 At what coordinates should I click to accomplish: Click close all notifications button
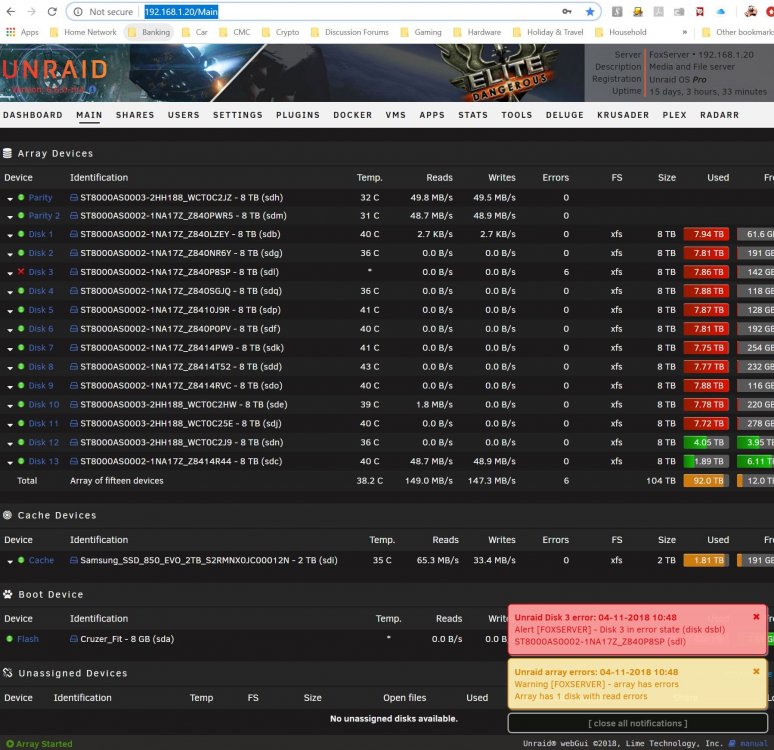[637, 723]
